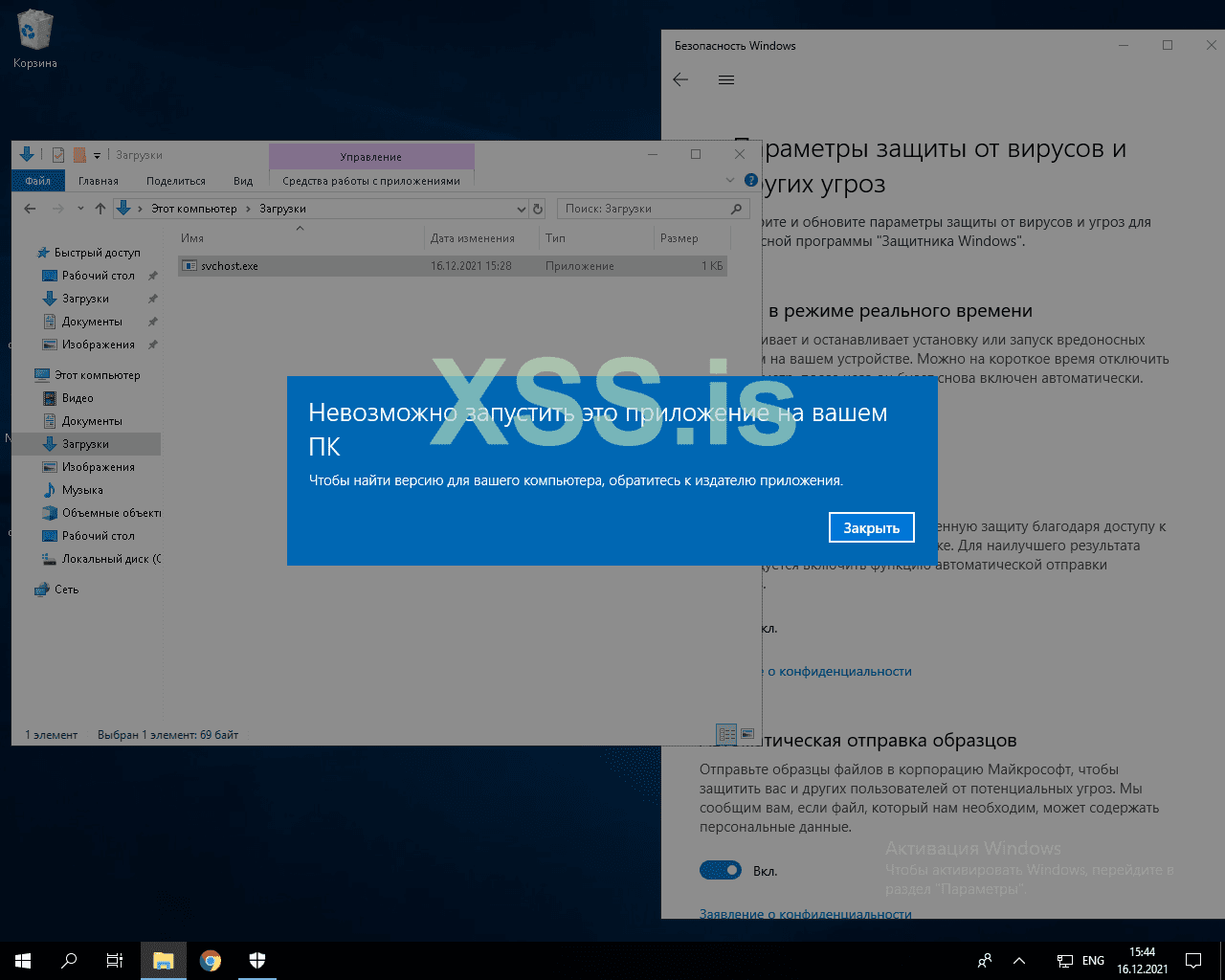The image size is (1225, 980).
Task: Click Windows Security shield on taskbar
Action: coord(256,961)
